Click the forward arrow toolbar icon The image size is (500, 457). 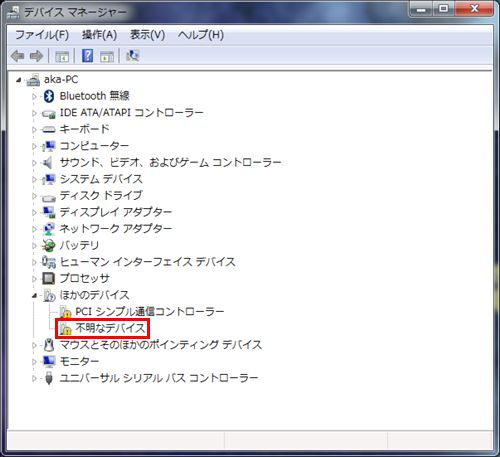click(36, 56)
